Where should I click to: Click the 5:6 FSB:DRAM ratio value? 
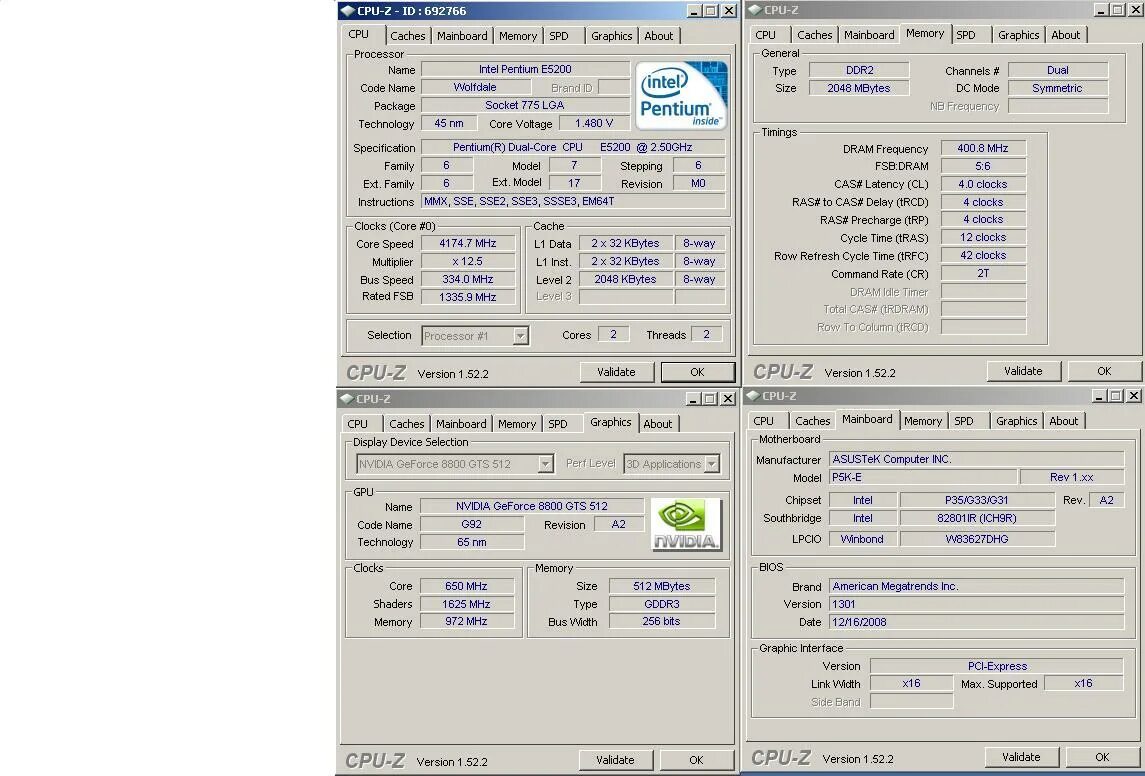coord(983,166)
